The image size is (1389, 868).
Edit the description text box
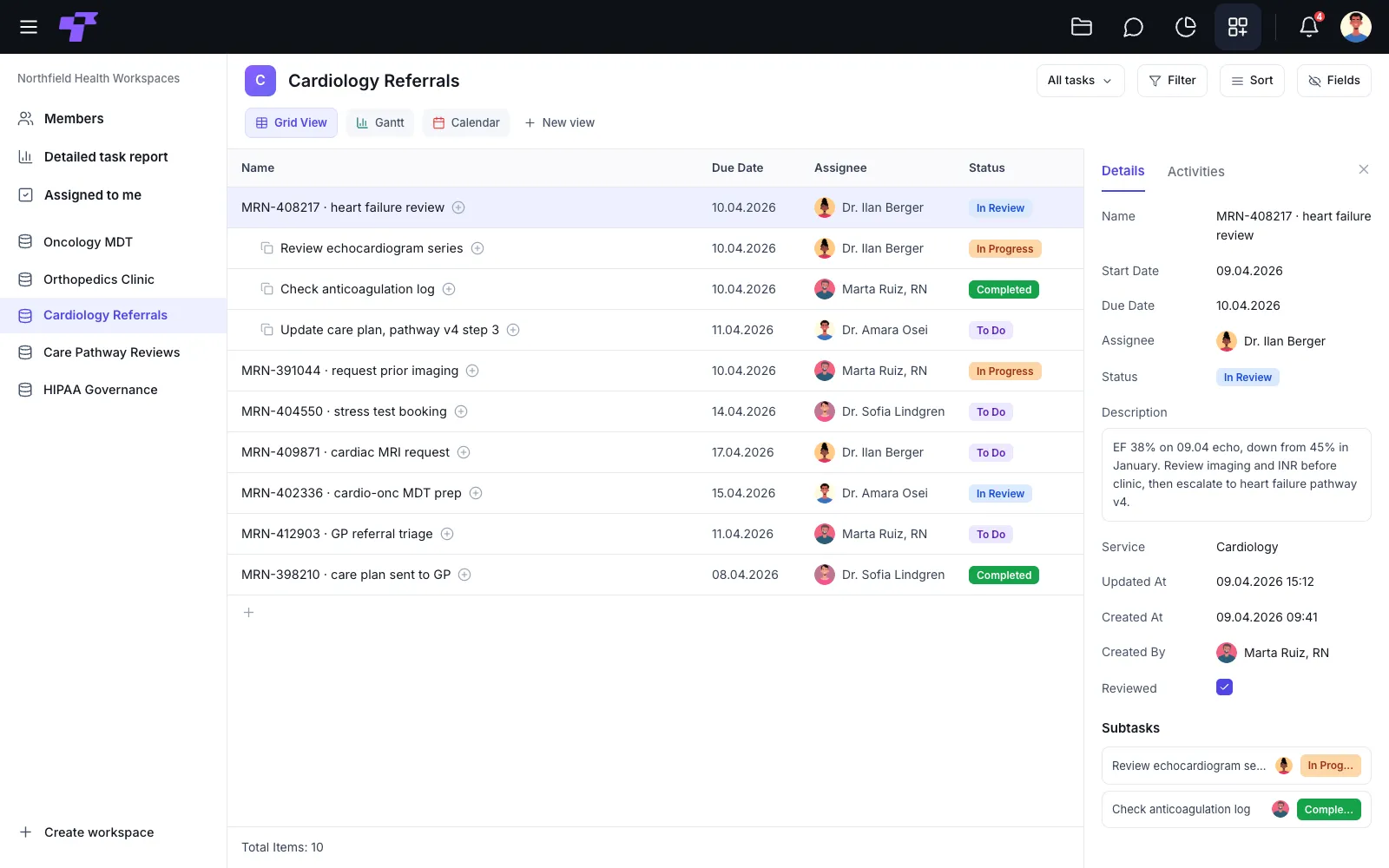1236,475
